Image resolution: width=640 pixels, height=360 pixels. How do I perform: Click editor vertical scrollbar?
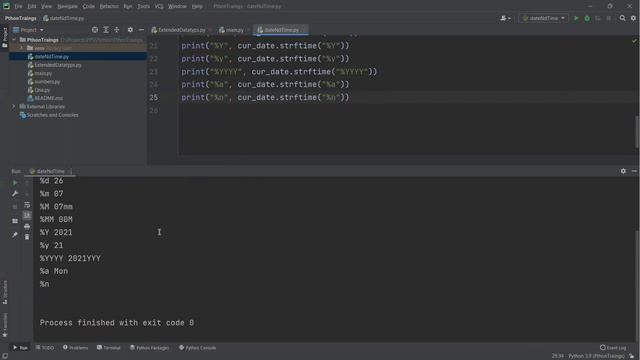[x=637, y=131]
